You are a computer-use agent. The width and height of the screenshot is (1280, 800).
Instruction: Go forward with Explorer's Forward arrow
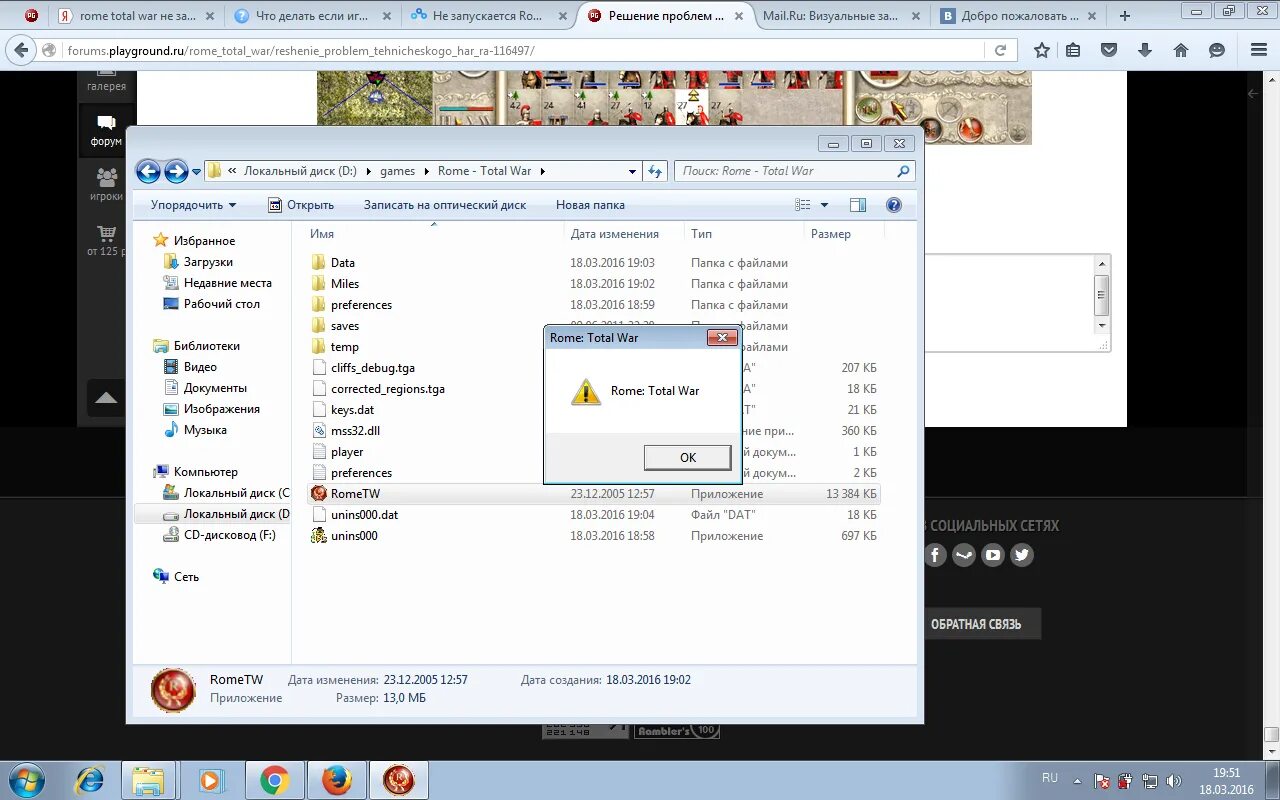pos(176,171)
